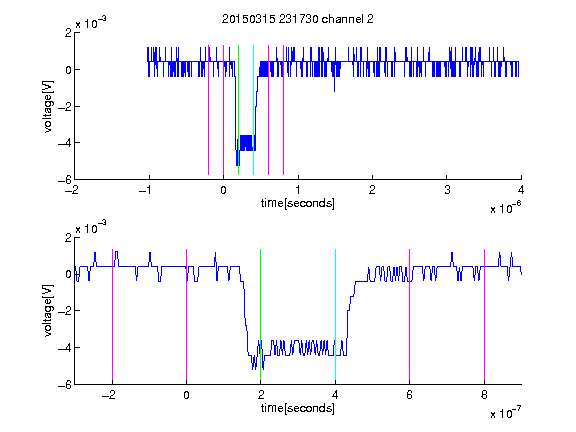The width and height of the screenshot is (576, 432).
Task: Select the rightmost magenta line in top plot
Action: coord(284,110)
